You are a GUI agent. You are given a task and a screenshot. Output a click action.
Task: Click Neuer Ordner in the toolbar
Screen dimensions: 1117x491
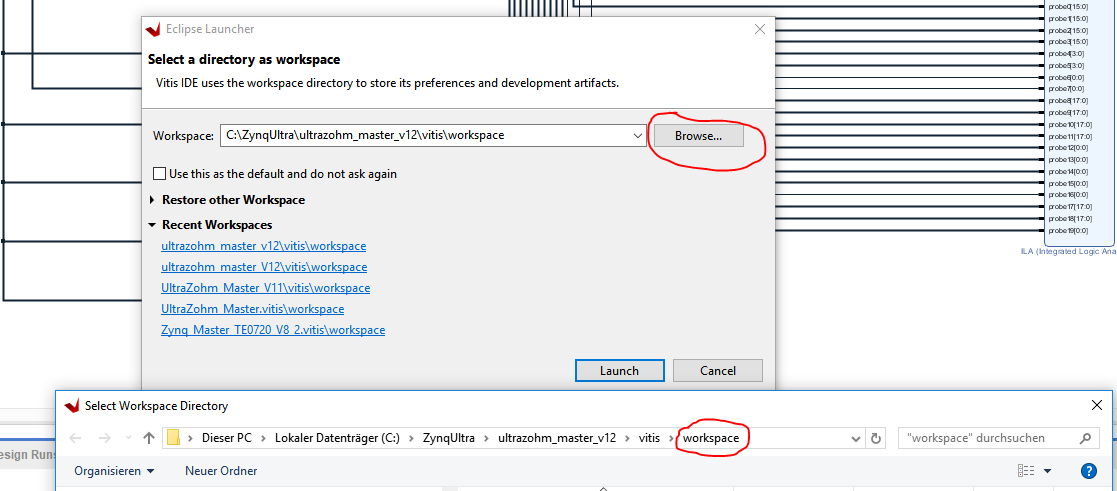pyautogui.click(x=221, y=471)
